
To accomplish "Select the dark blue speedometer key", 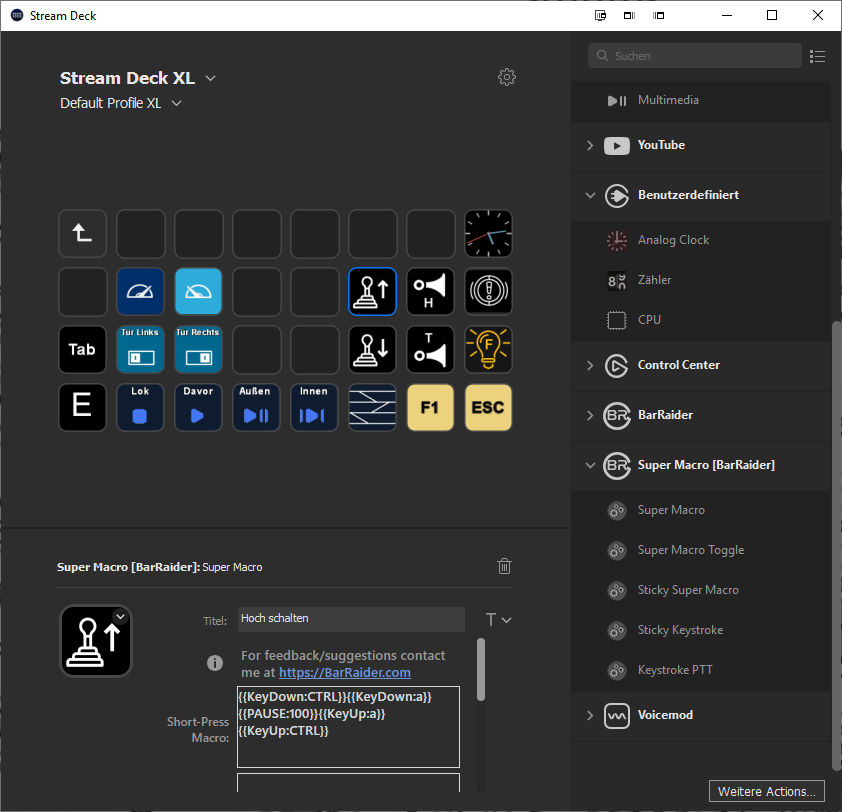I will [140, 292].
